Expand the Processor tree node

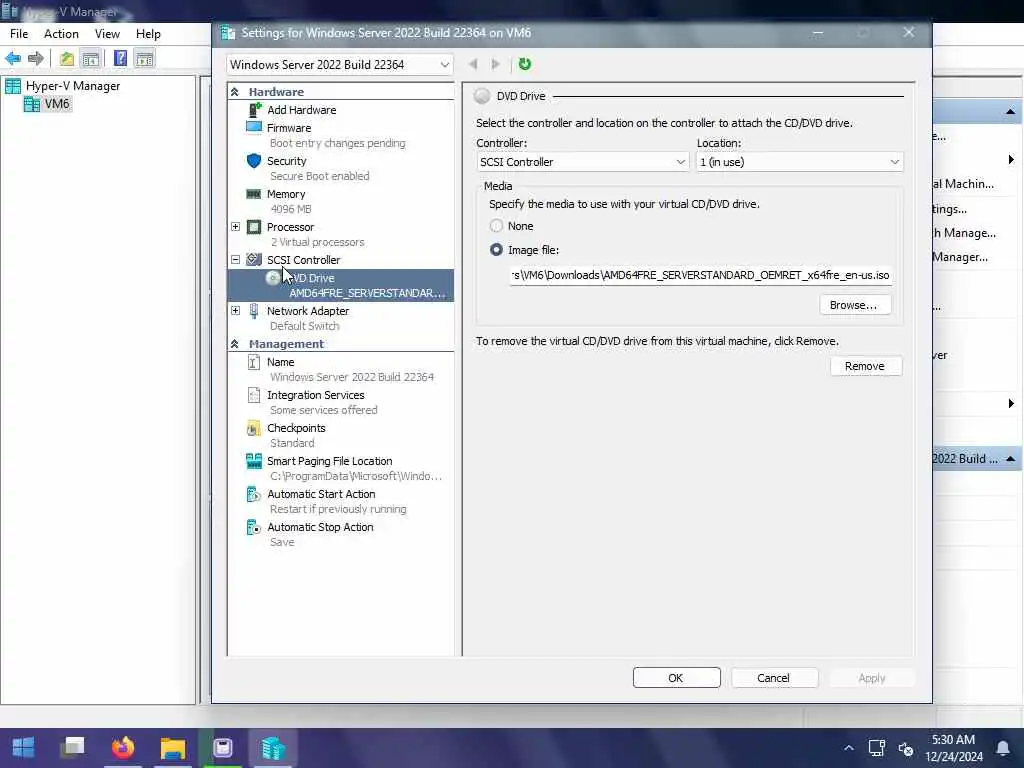tap(236, 227)
